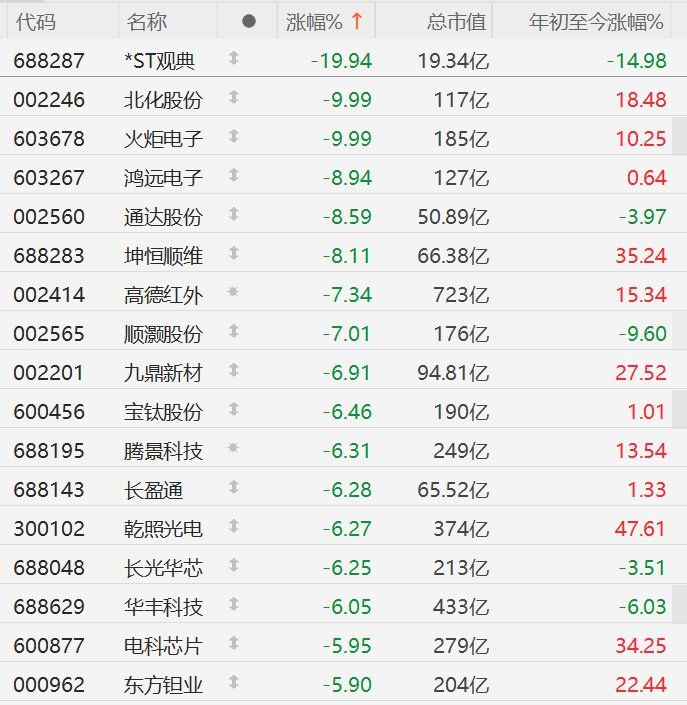The image size is (687, 705).
Task: Open stock name 高德红外
Action: tap(164, 295)
